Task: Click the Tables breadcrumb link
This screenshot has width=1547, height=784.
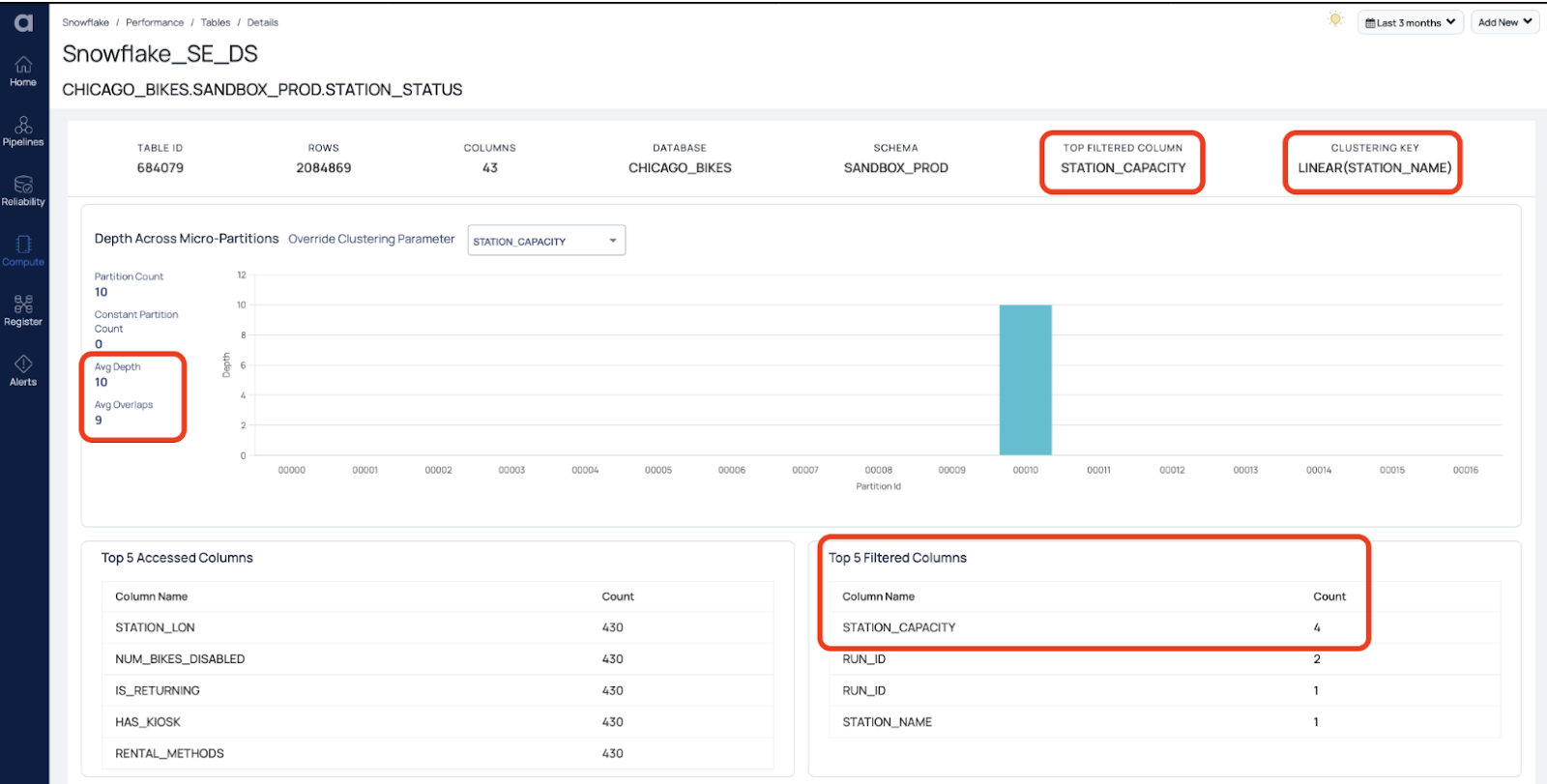Action: coord(216,22)
